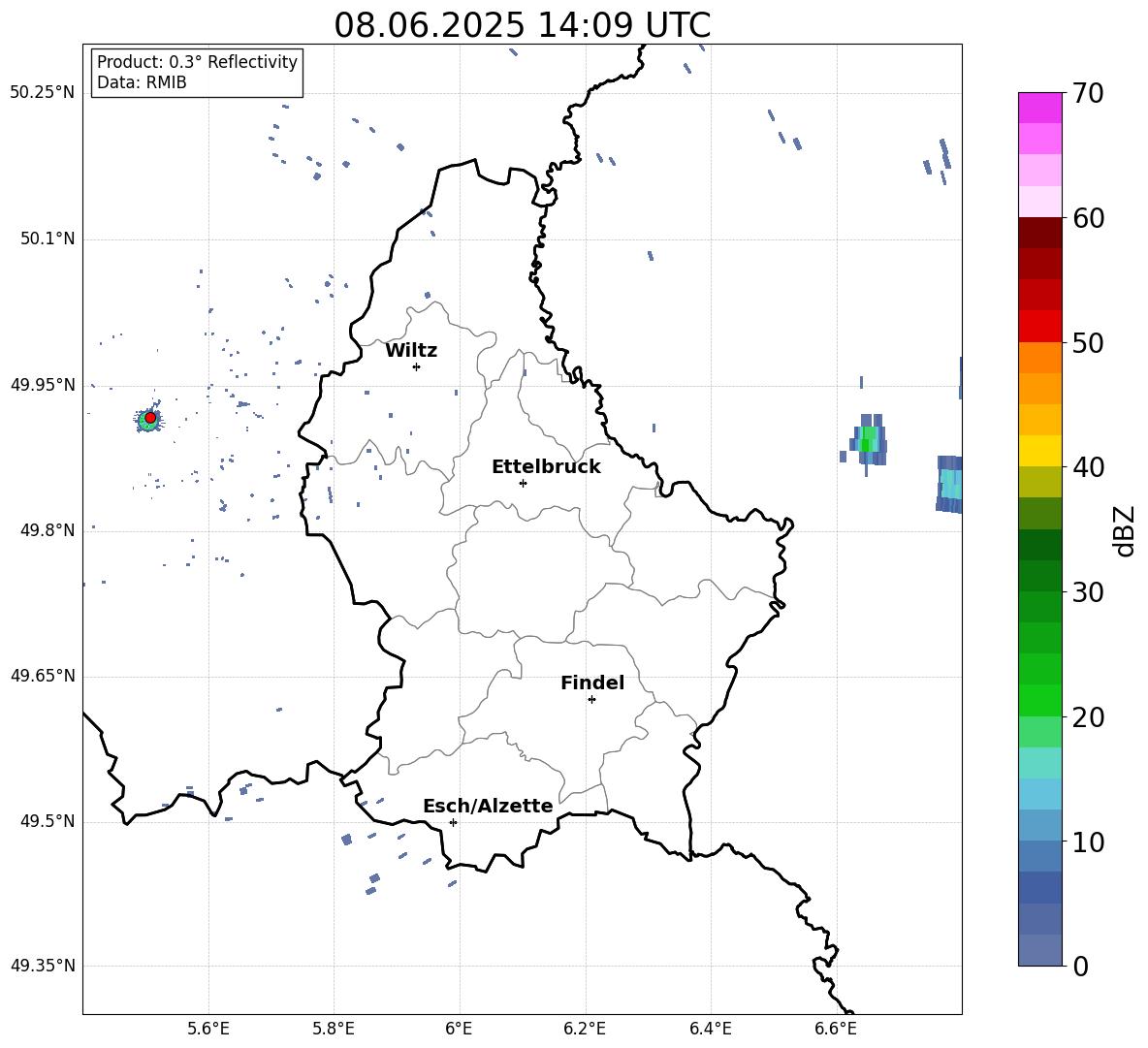Click the Product: 0.3° Reflectivity text
1148x1048 pixels.
pyautogui.click(x=197, y=61)
